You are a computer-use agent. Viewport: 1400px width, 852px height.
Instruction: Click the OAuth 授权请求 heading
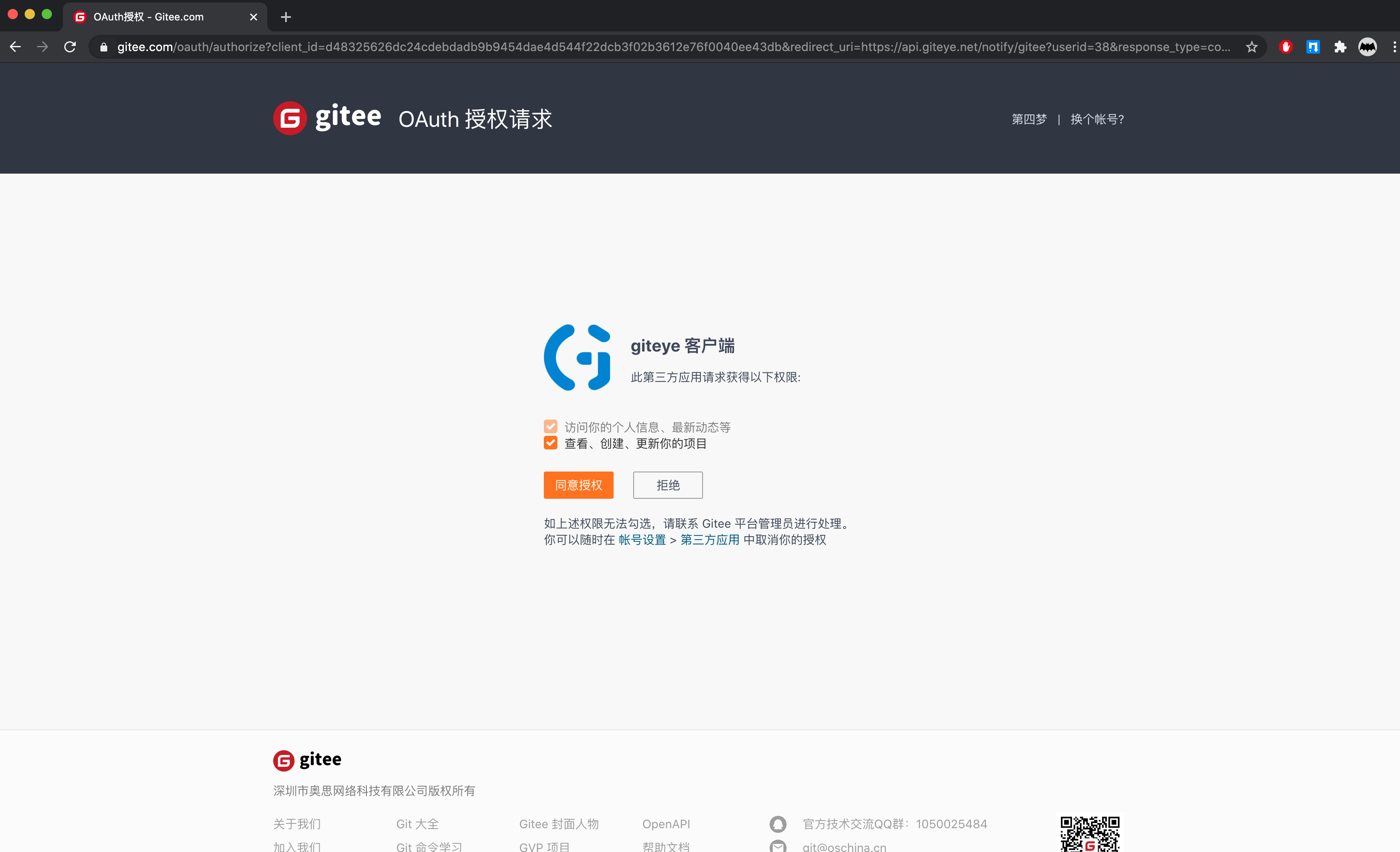point(475,119)
